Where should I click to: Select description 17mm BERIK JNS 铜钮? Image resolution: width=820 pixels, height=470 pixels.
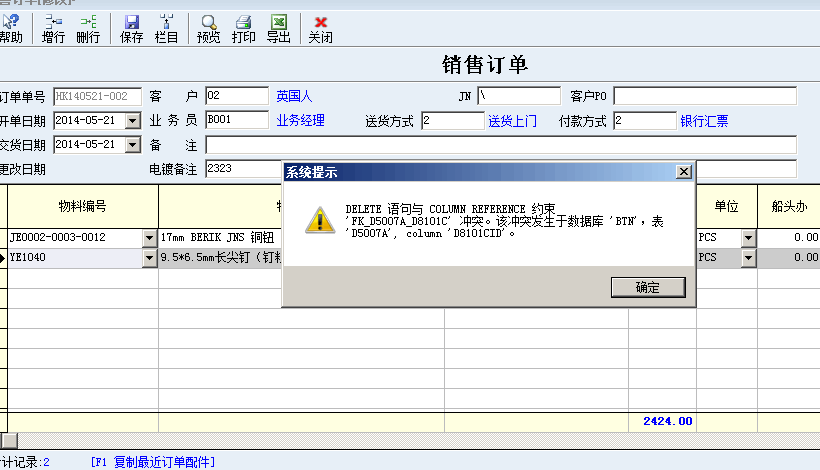(x=220, y=238)
